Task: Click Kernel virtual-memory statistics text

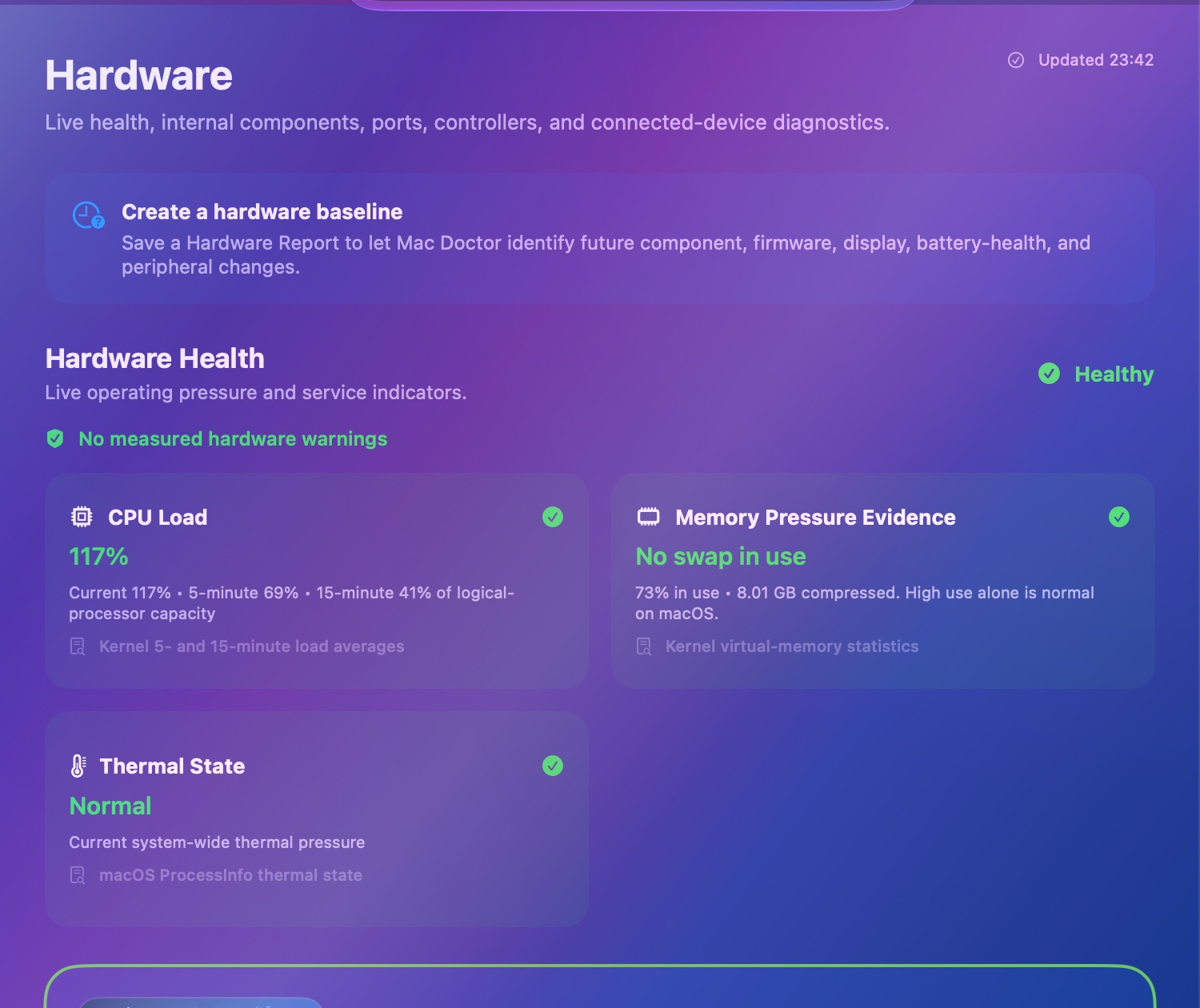Action: pos(792,646)
